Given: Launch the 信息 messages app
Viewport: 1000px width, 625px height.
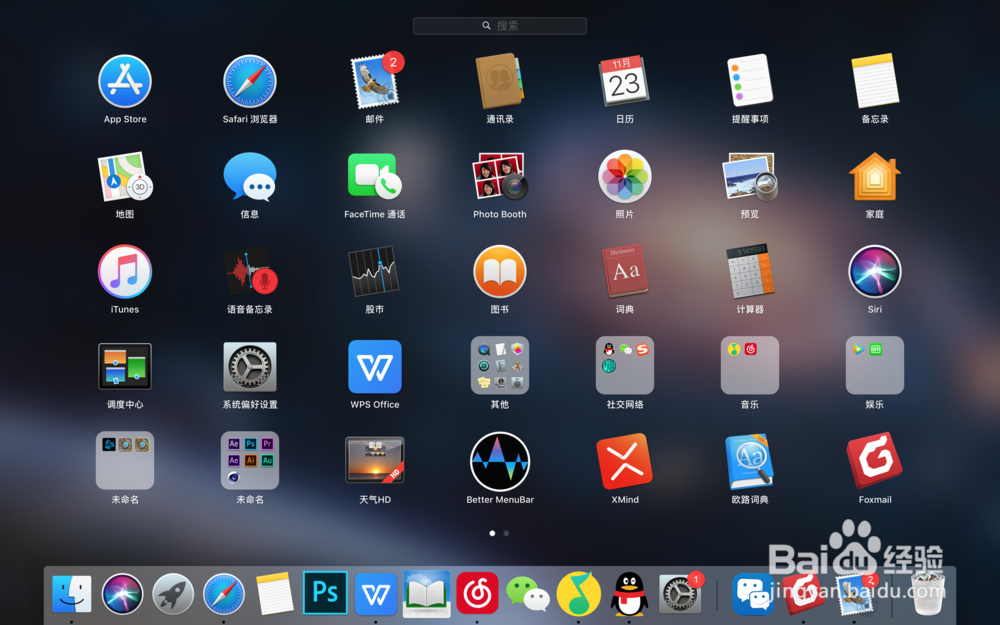Looking at the screenshot, I should [250, 176].
